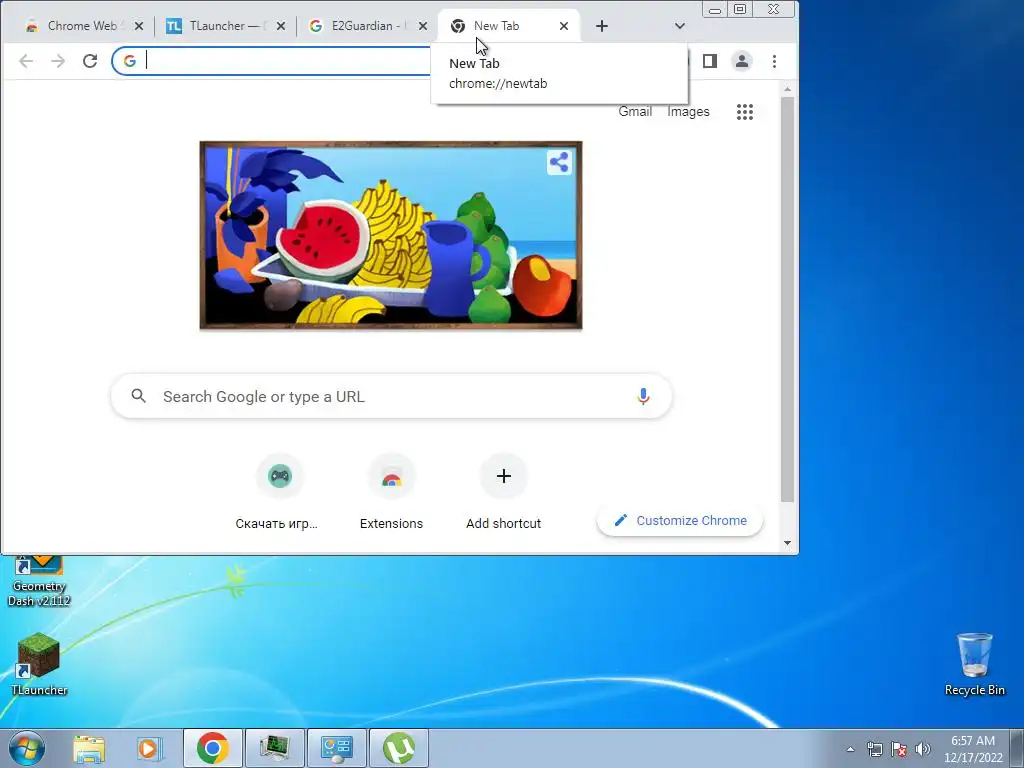1024x768 pixels.
Task: Open Chrome three-dot menu
Action: coord(775,61)
